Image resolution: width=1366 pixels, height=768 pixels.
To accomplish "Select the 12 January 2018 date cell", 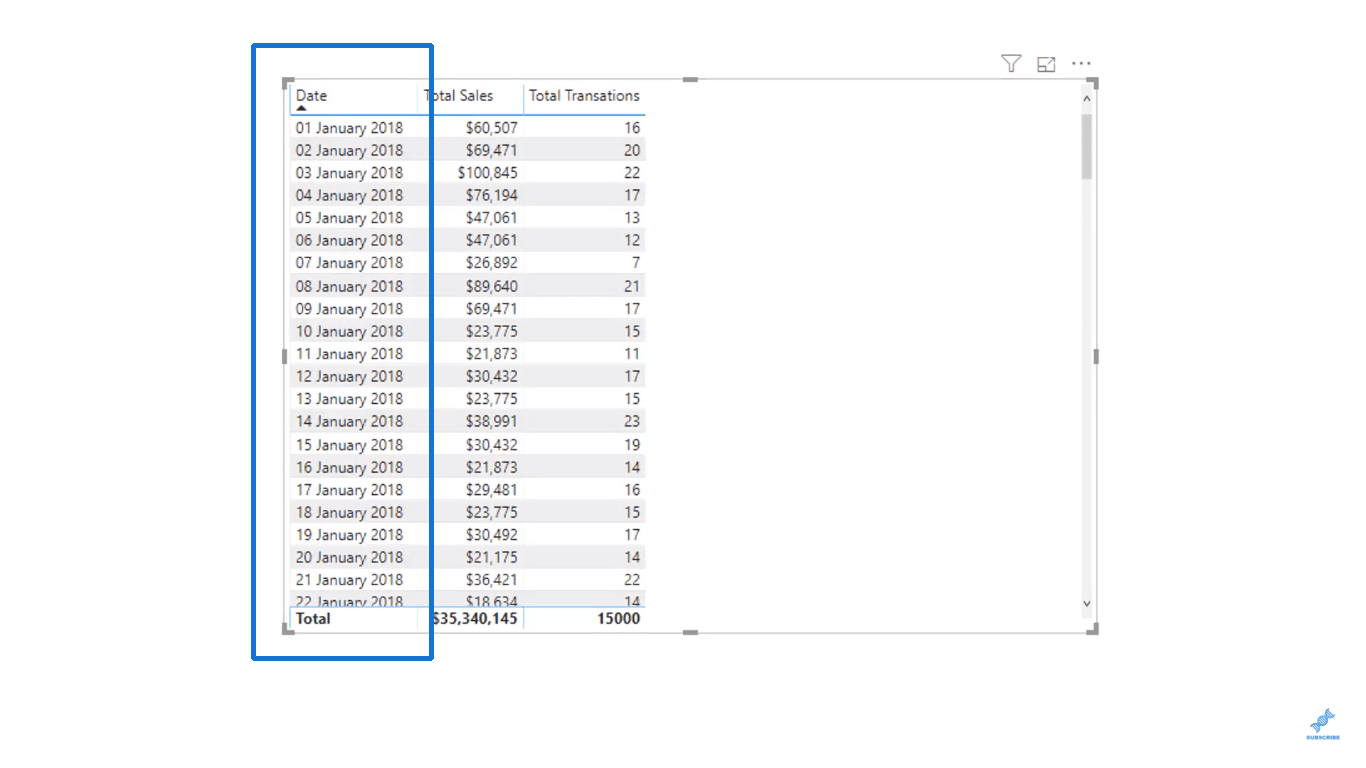I will (349, 376).
